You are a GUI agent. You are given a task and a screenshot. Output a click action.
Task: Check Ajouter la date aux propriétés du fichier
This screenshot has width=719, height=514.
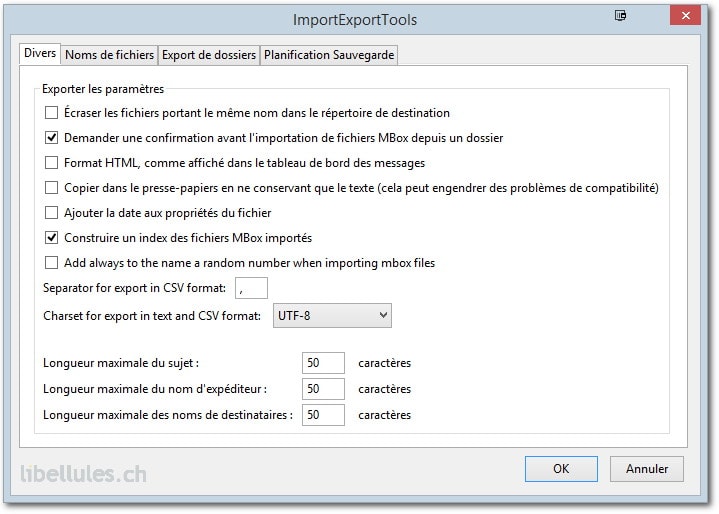51,213
